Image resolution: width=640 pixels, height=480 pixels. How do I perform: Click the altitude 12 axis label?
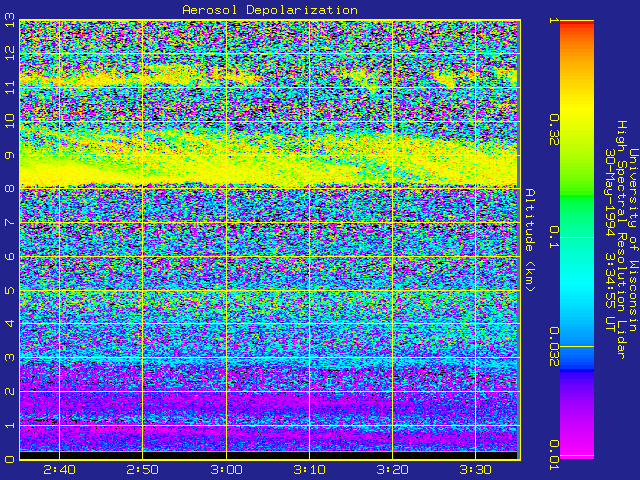coord(10,53)
